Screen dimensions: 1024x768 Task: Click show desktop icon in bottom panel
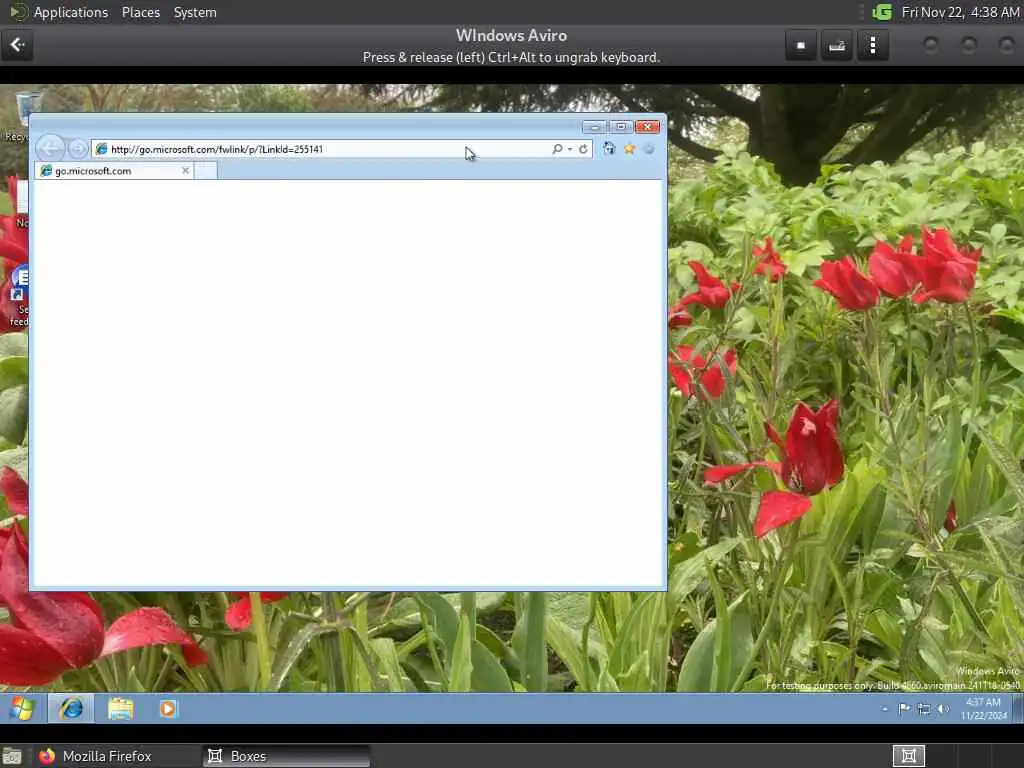12,756
